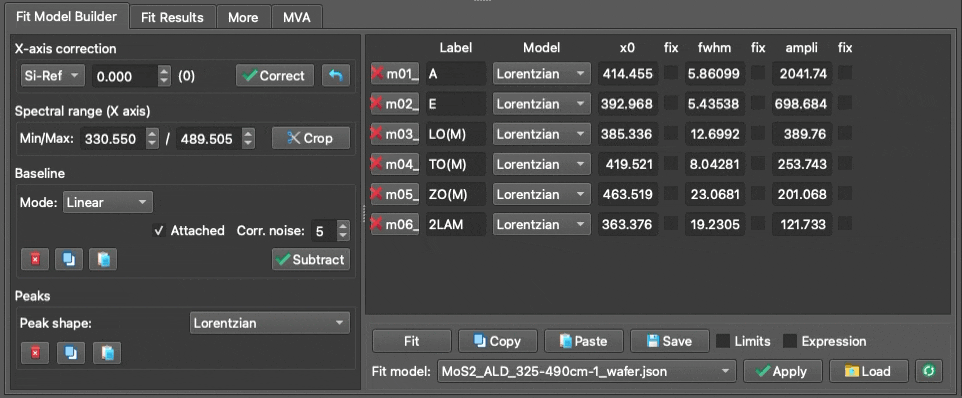Screen dimensions: 962x398
Task: Enable the Limits checkbox
Action: tap(723, 341)
